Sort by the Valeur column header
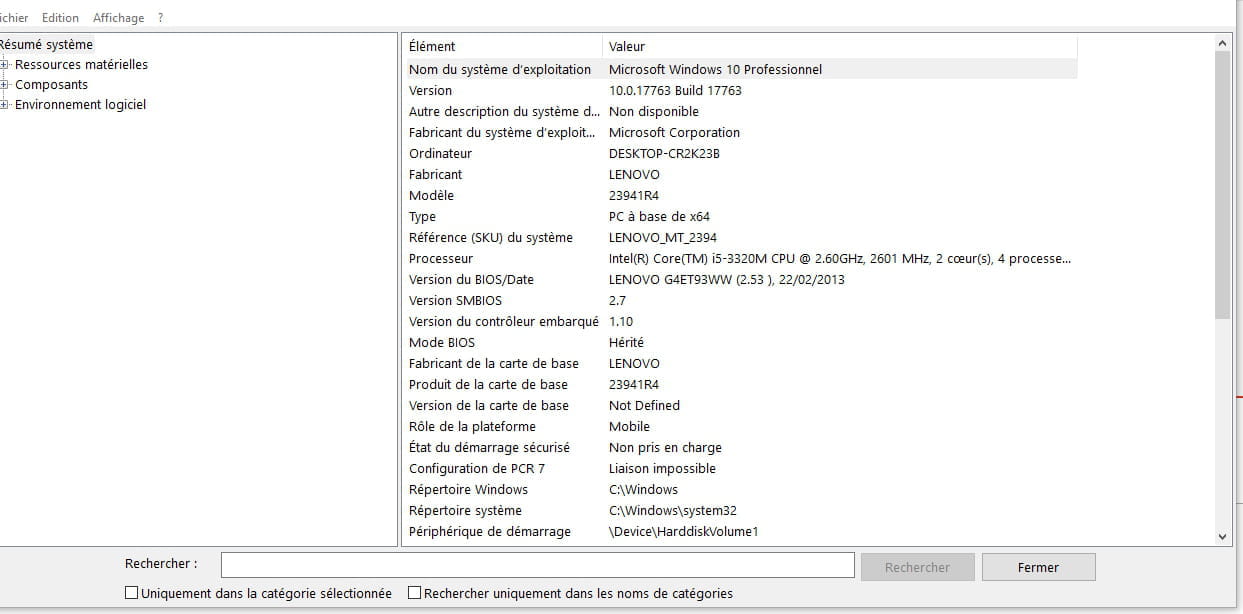 tap(840, 46)
